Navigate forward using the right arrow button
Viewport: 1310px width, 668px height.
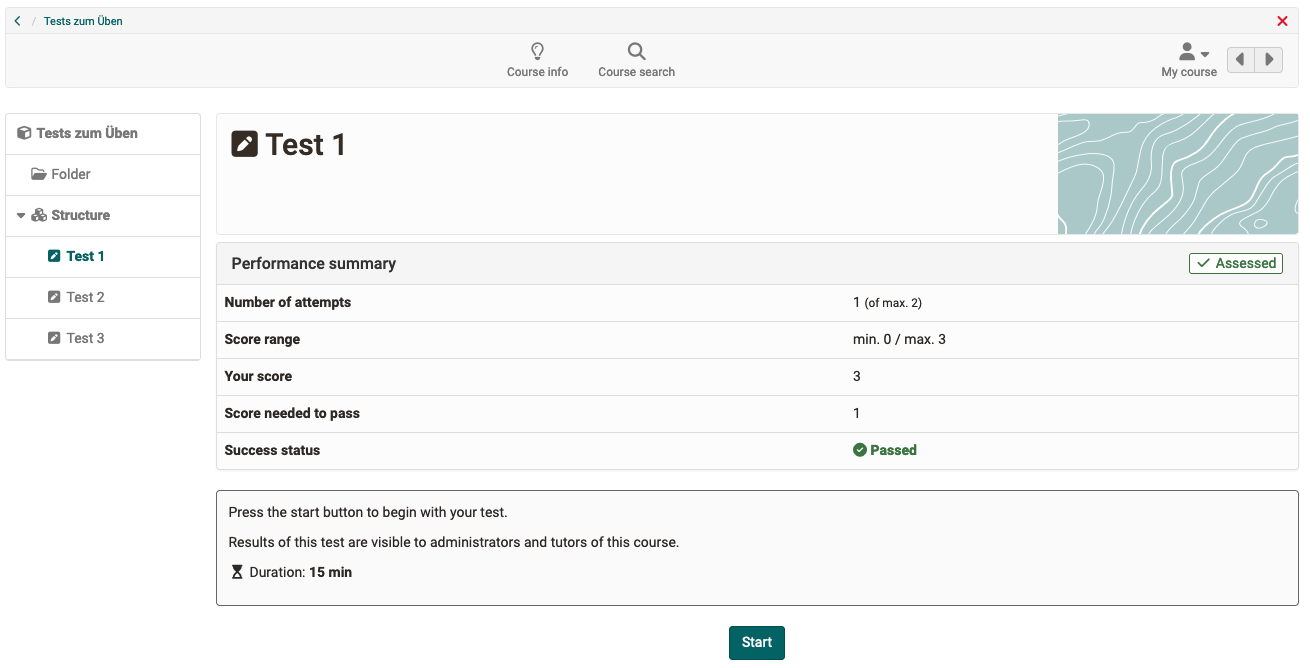coord(1269,59)
